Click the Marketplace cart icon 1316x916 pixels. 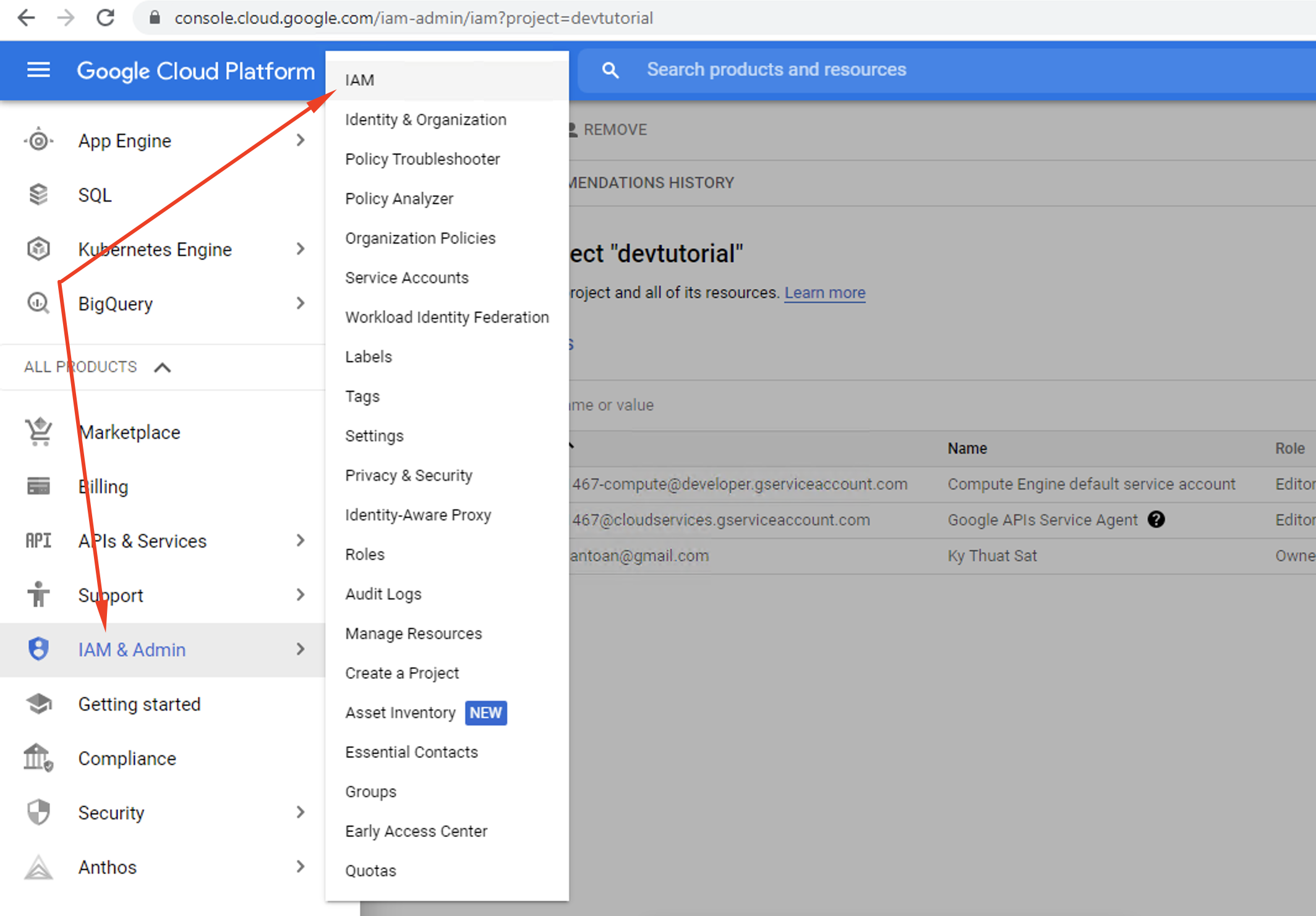point(38,431)
